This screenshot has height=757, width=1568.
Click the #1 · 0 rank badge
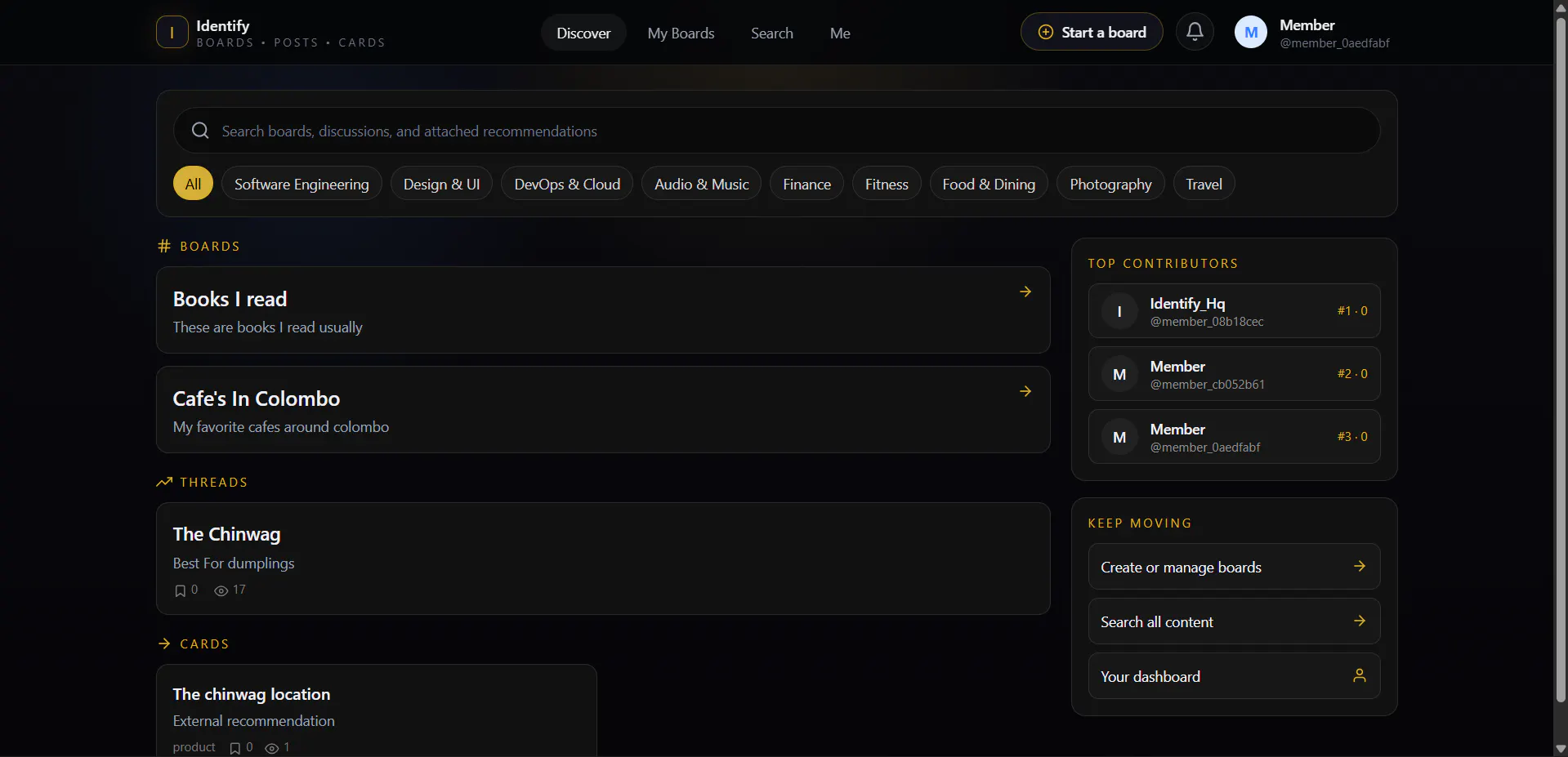pos(1352,311)
